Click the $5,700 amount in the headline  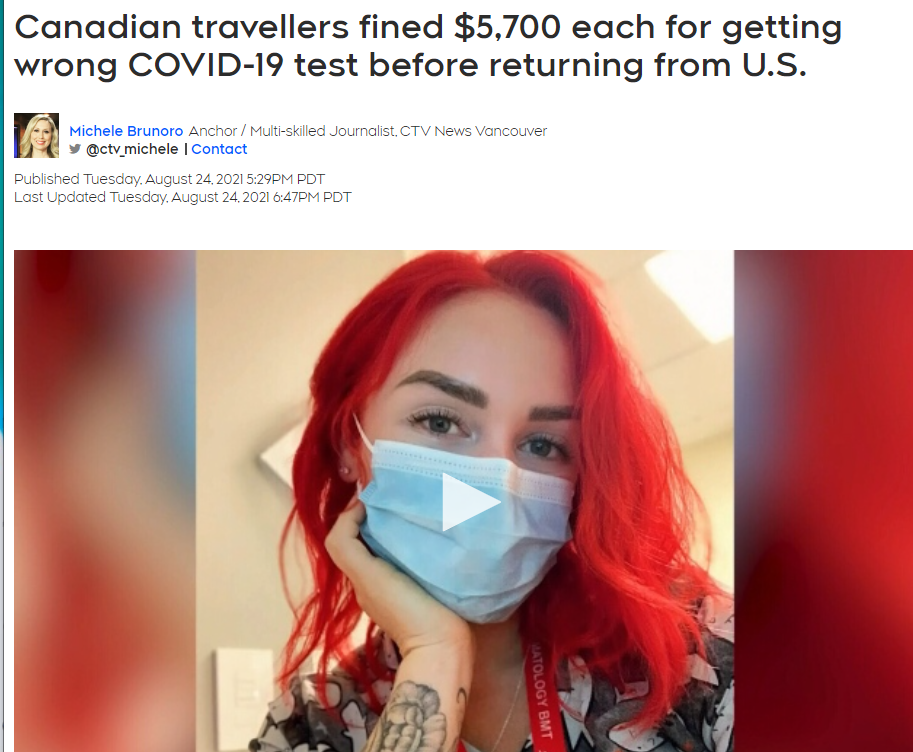(x=507, y=27)
